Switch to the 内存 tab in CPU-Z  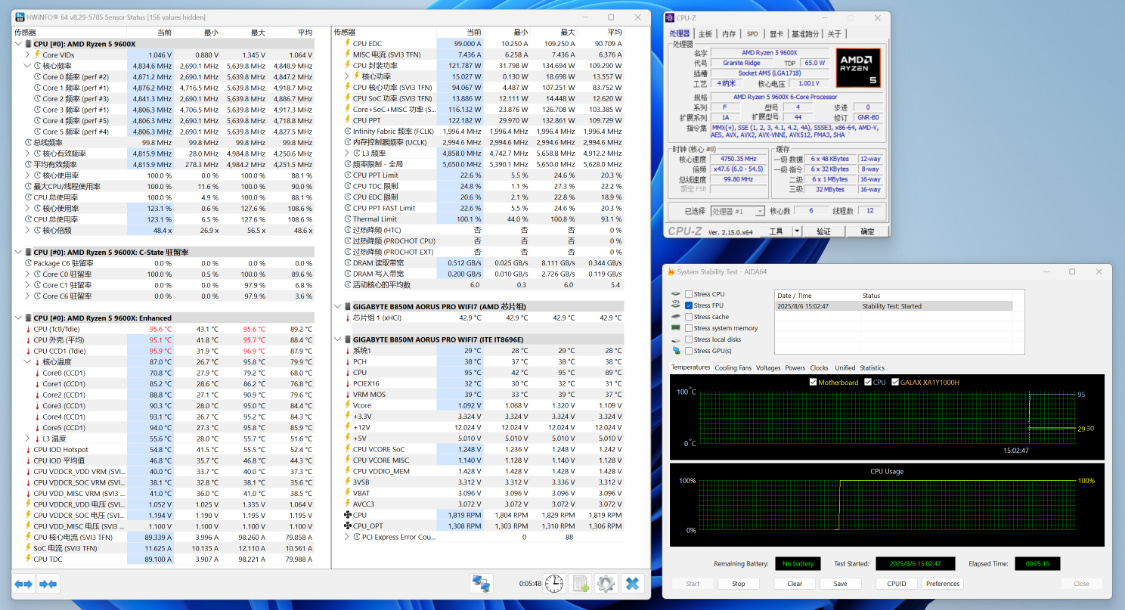729,33
